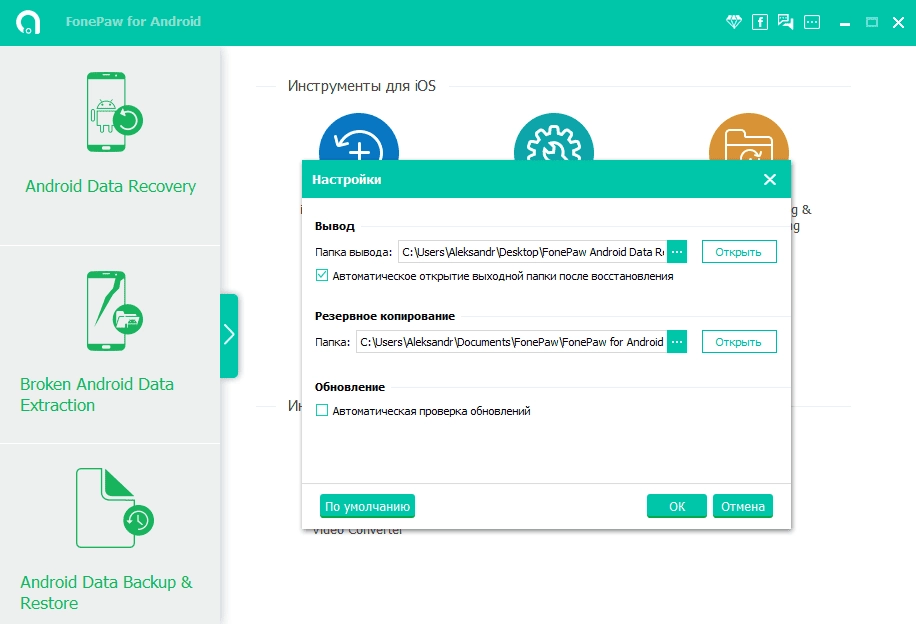
Task: Close the Настройки dialog
Action: point(770,179)
